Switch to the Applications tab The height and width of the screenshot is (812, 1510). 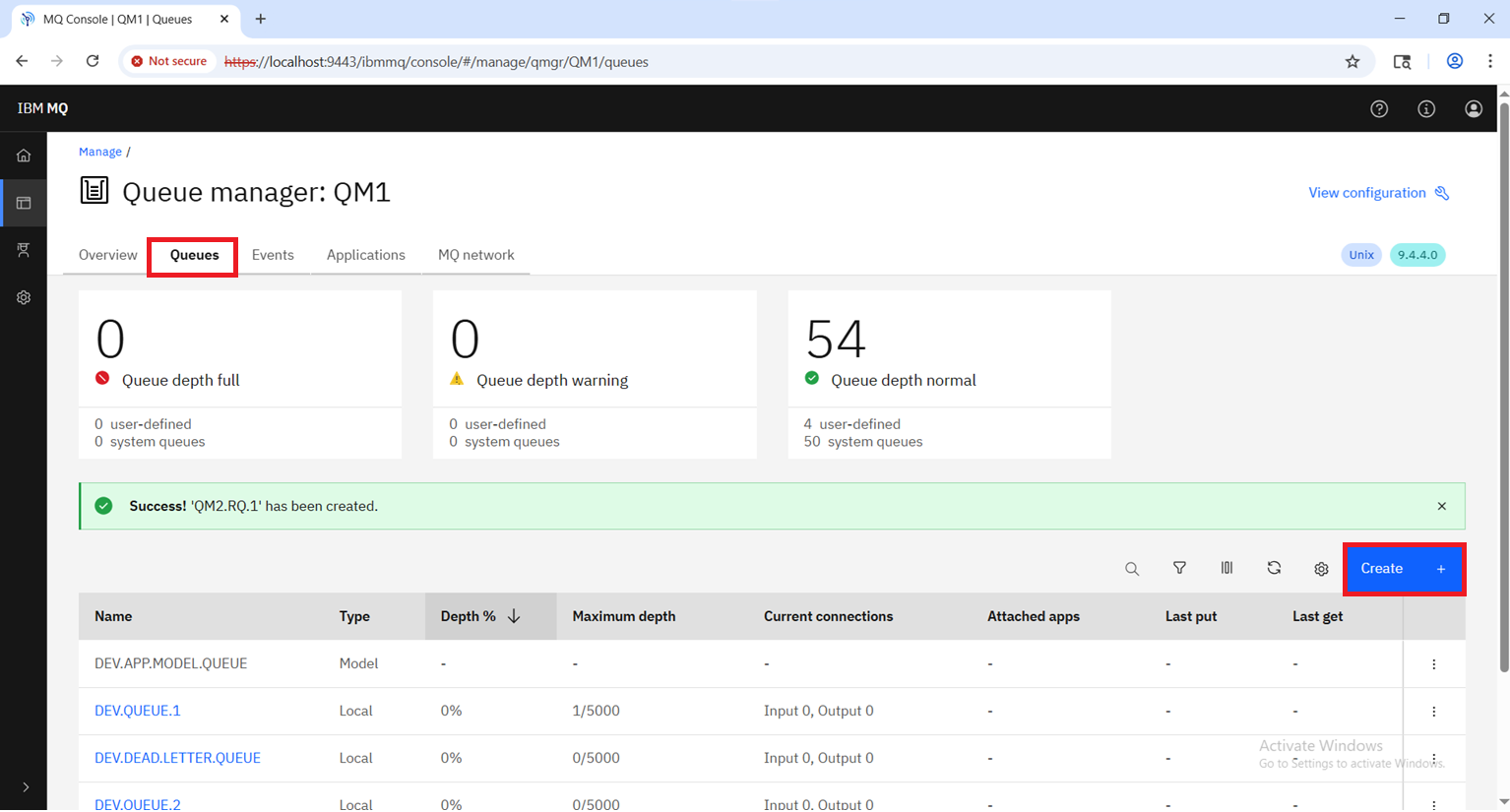(366, 255)
